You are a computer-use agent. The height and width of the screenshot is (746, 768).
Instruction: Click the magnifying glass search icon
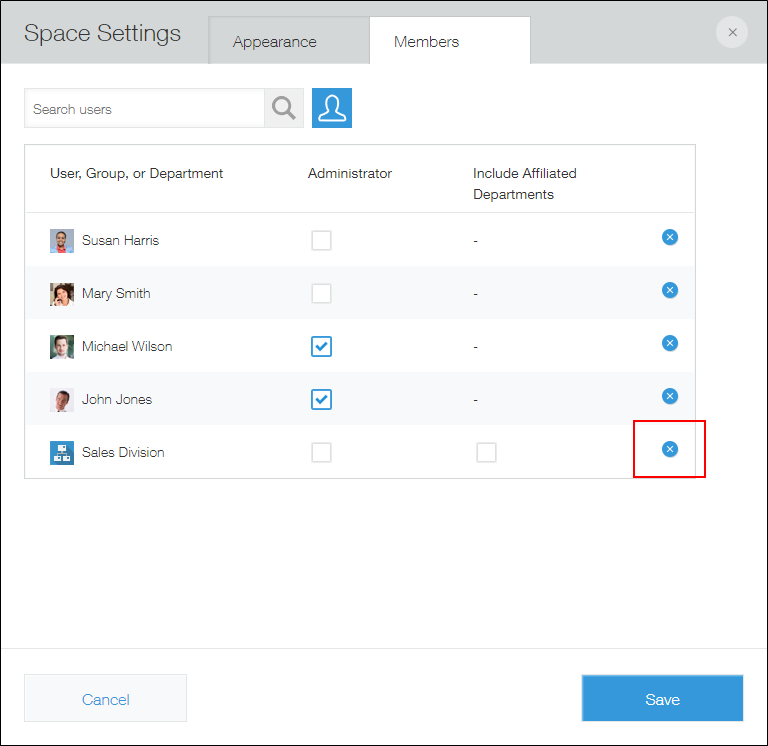point(284,108)
